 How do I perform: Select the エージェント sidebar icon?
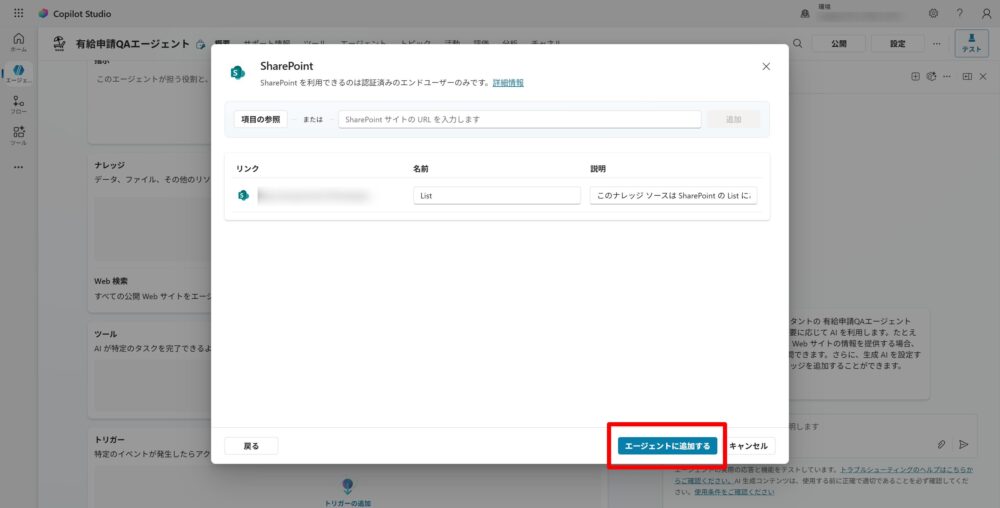click(x=18, y=73)
